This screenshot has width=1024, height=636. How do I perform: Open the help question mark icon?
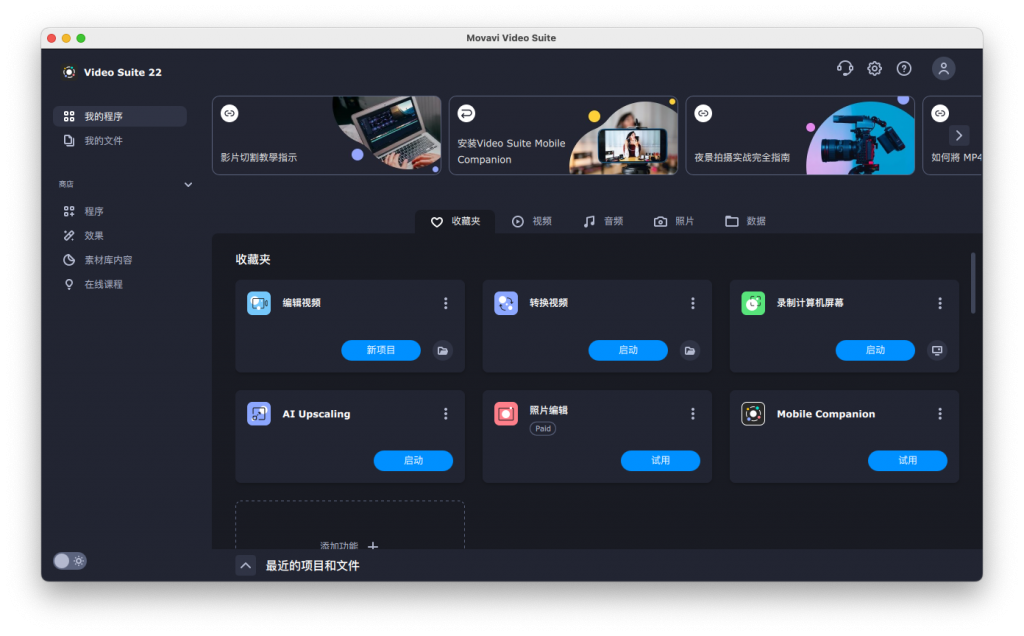[904, 68]
